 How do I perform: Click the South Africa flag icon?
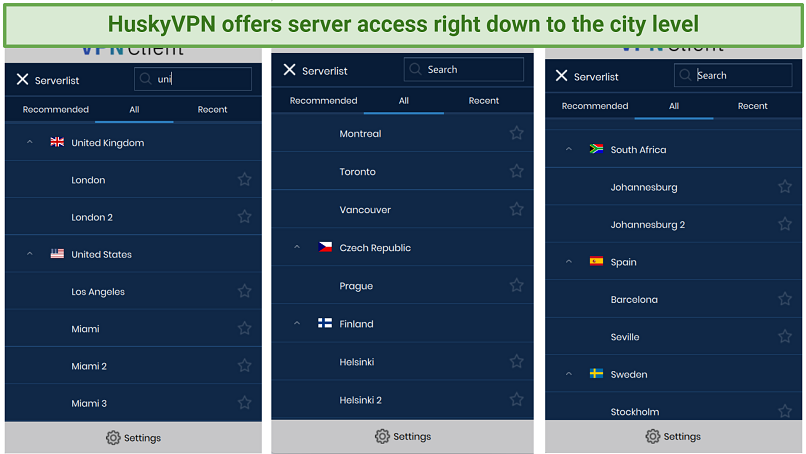point(596,149)
